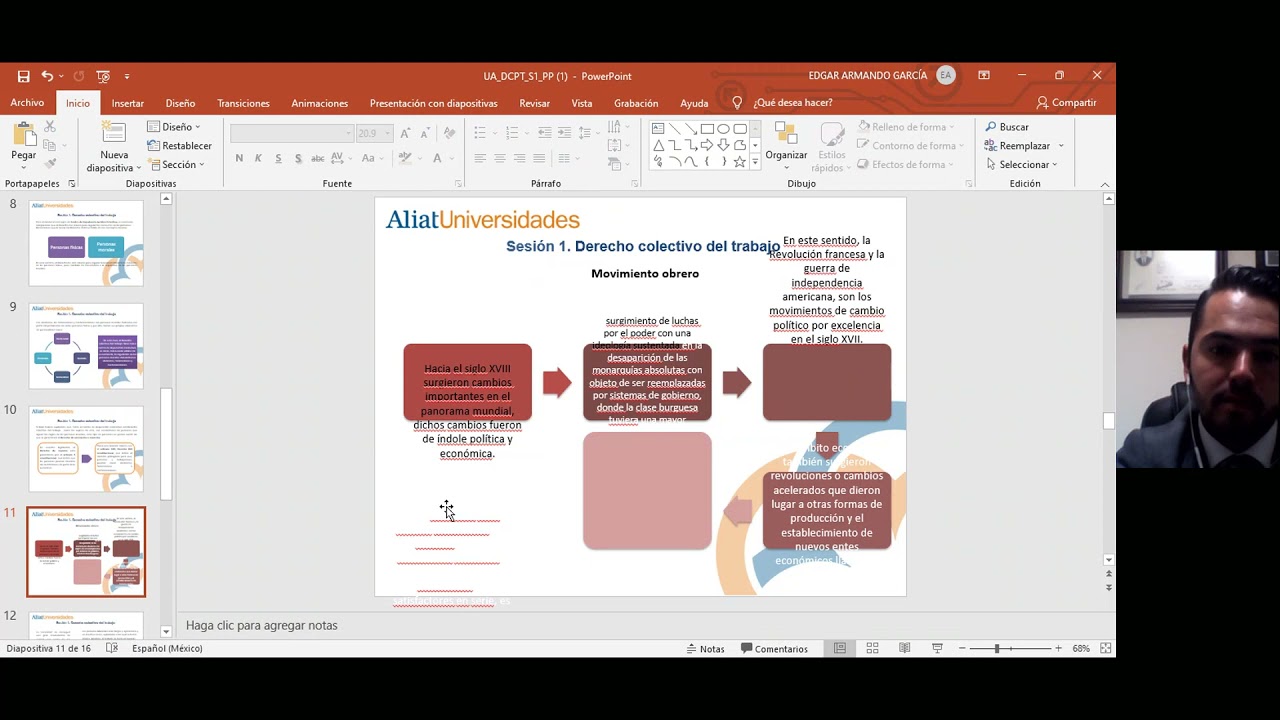Click Buscar find button
The width and height of the screenshot is (1280, 720).
pyautogui.click(x=1006, y=127)
